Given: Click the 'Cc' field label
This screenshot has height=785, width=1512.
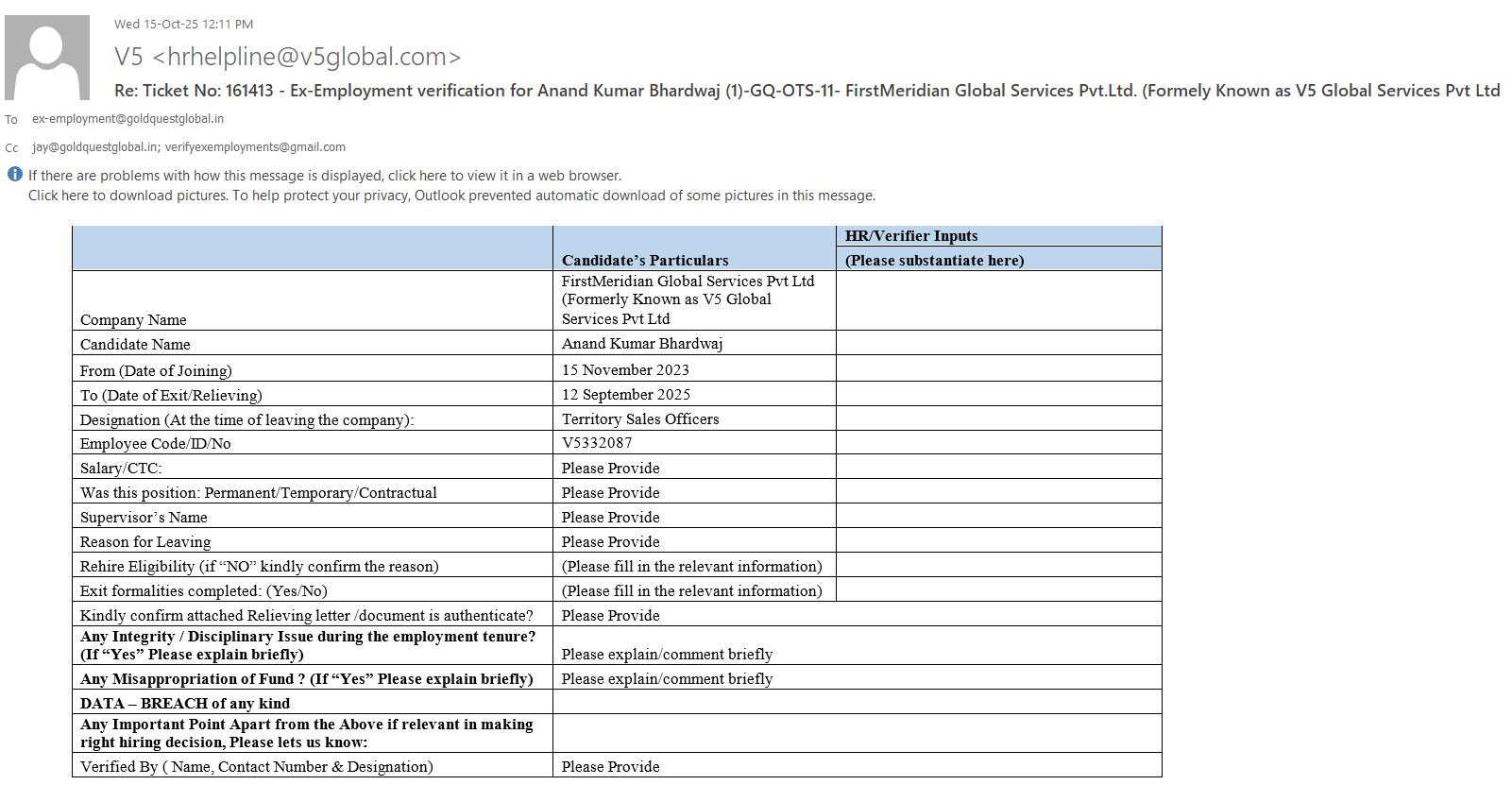Looking at the screenshot, I should point(11,148).
